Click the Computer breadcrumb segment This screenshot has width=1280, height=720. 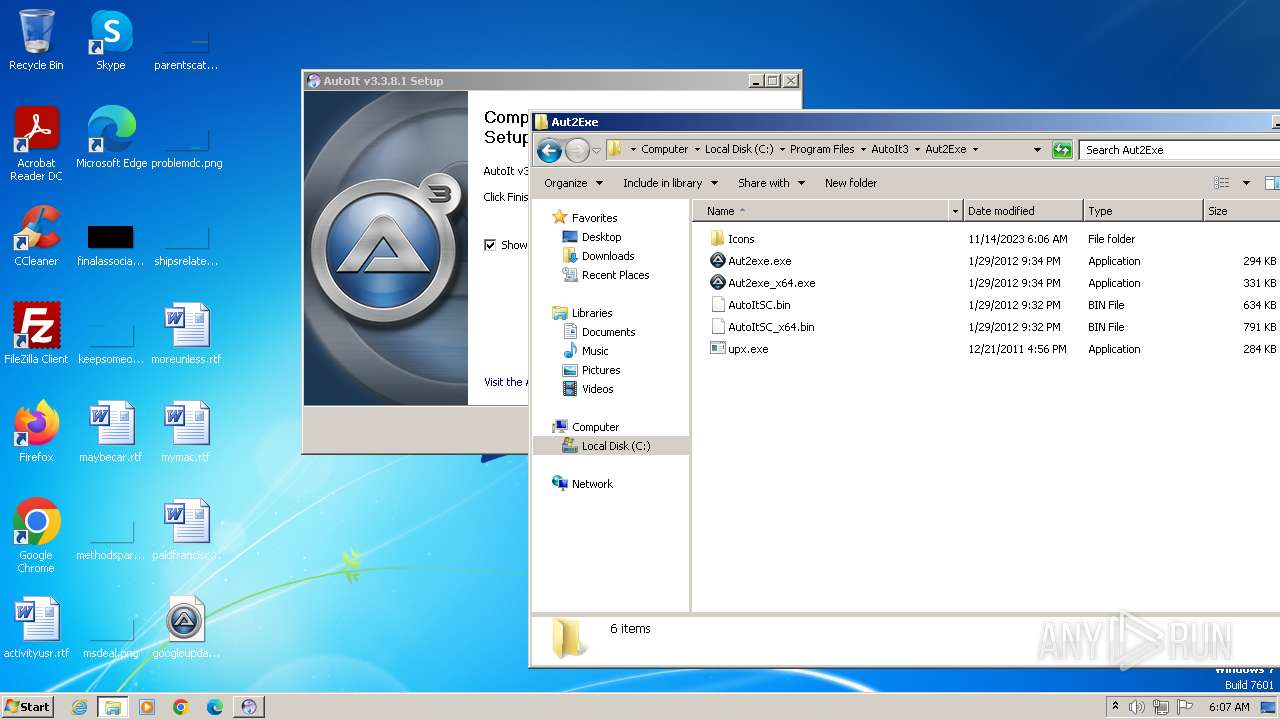(664, 150)
